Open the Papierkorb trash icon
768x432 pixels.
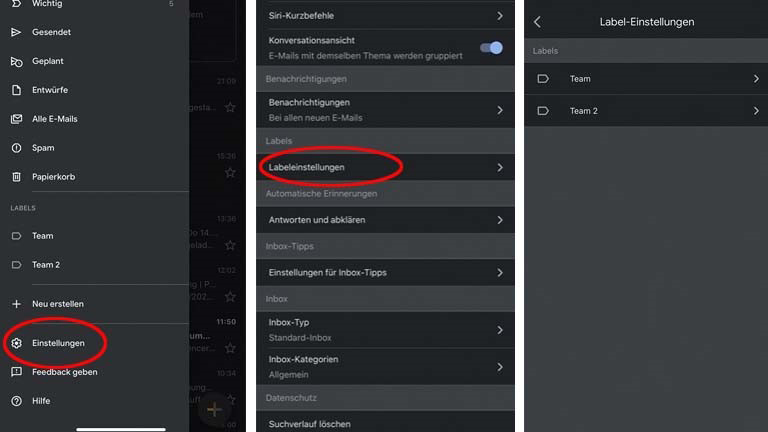pyautogui.click(x=16, y=177)
